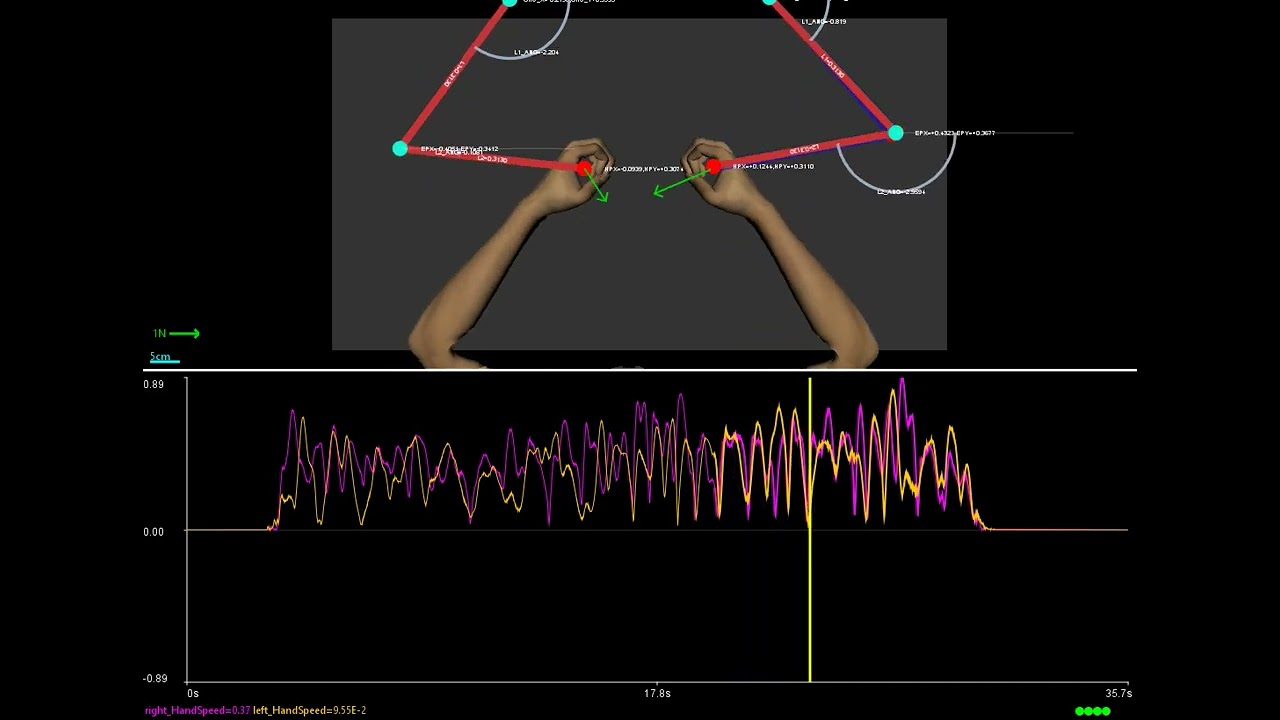
Task: Click the L1_ANG=-2.204 angle label
Action: [536, 52]
